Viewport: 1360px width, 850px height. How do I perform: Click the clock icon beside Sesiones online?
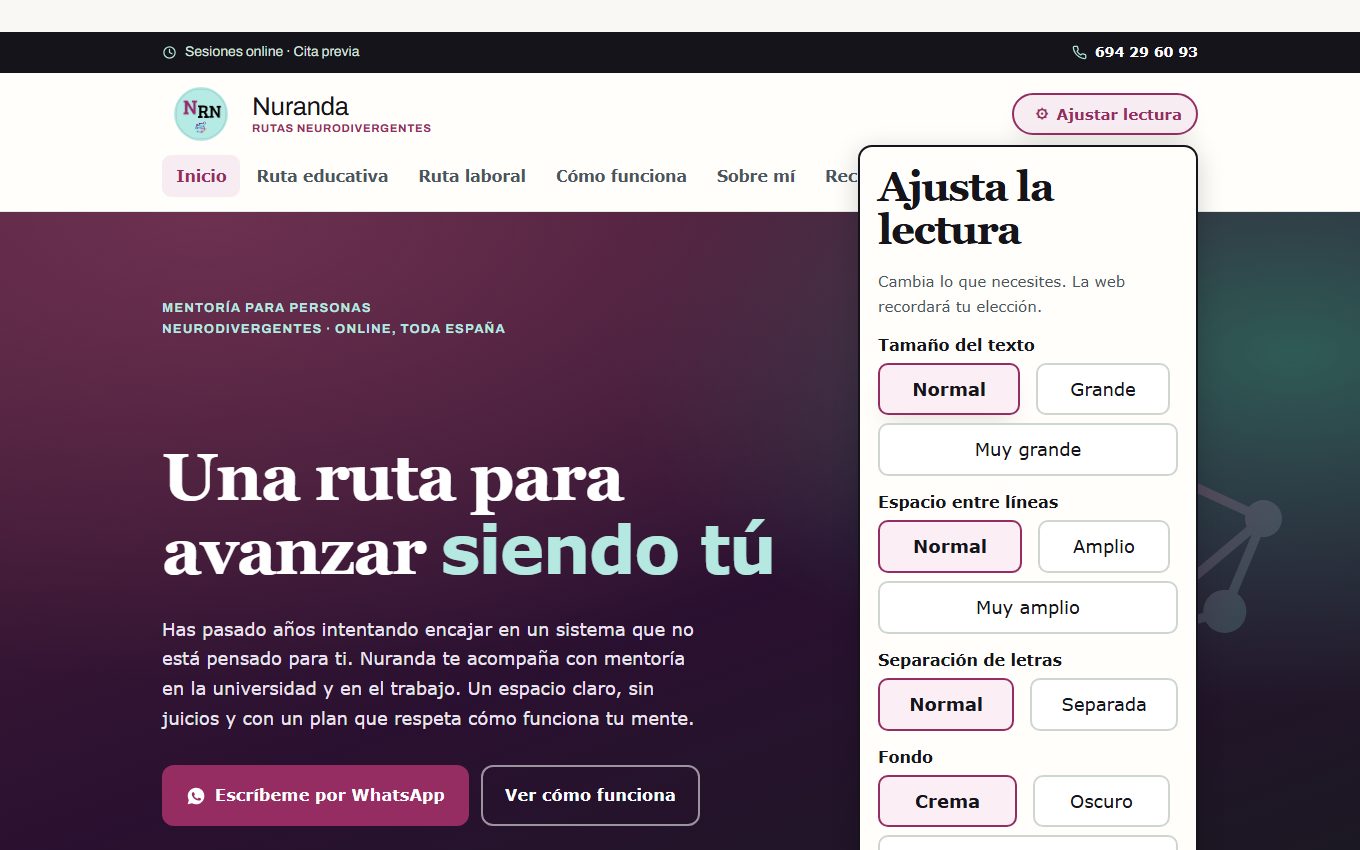tap(169, 52)
